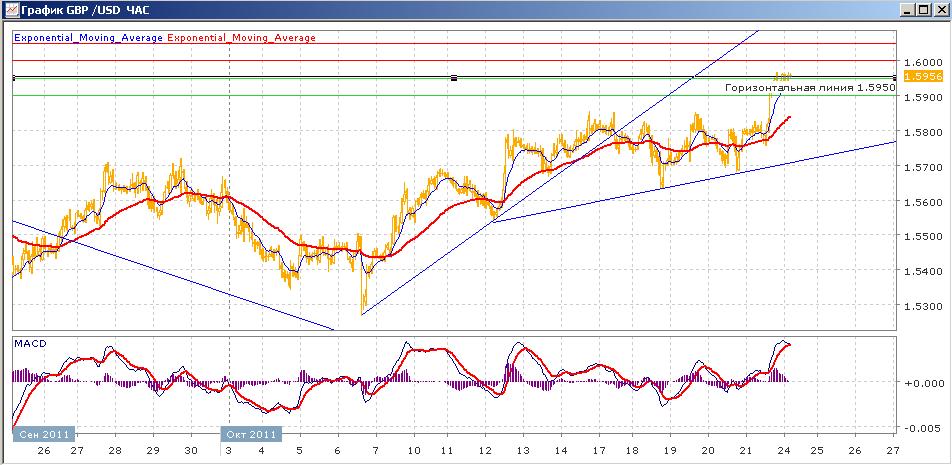Click the 1.5600 price axis label
The width and height of the screenshot is (952, 465).
(923, 202)
